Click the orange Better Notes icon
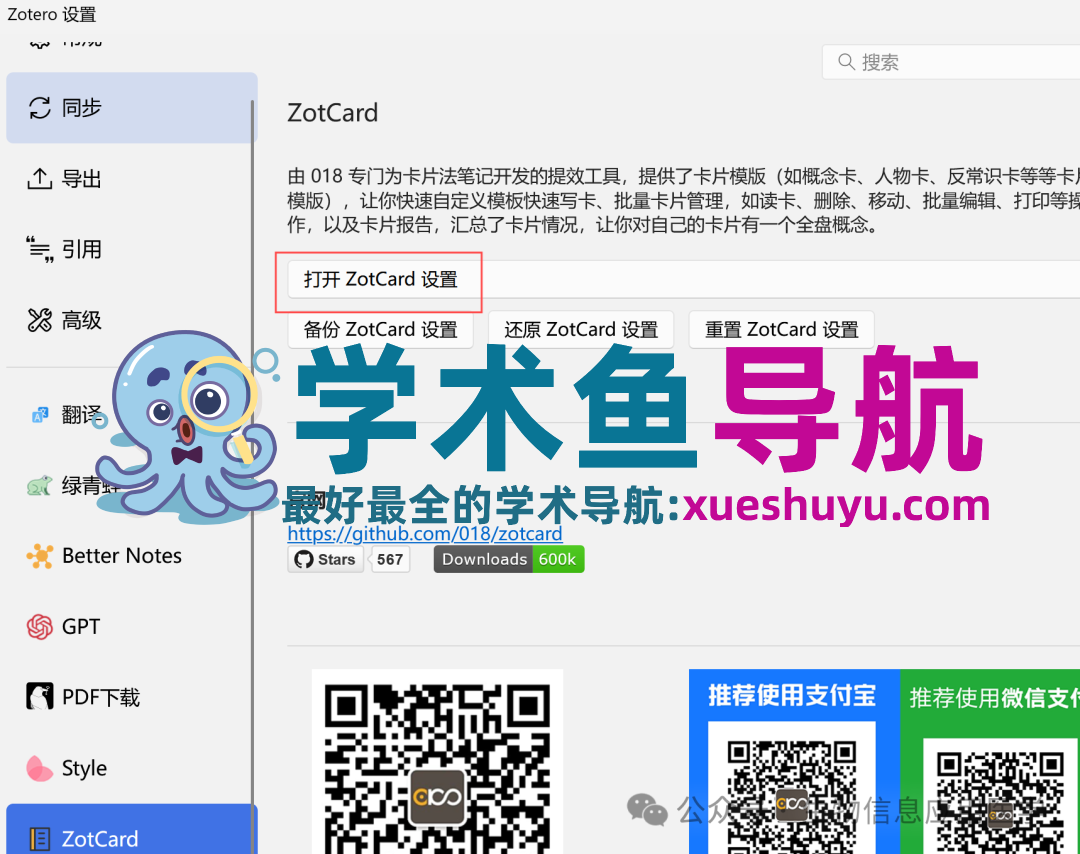1080x854 pixels. point(40,556)
